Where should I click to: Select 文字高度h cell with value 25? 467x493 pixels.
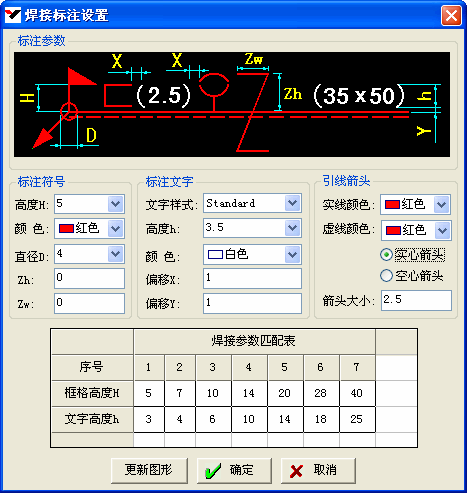point(357,419)
